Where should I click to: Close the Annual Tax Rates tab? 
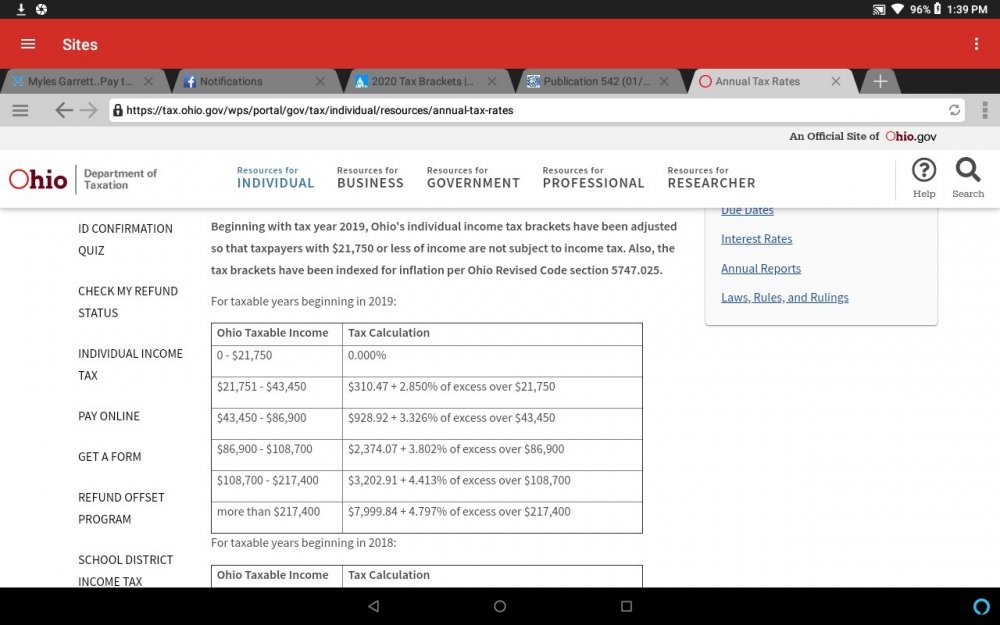point(835,82)
